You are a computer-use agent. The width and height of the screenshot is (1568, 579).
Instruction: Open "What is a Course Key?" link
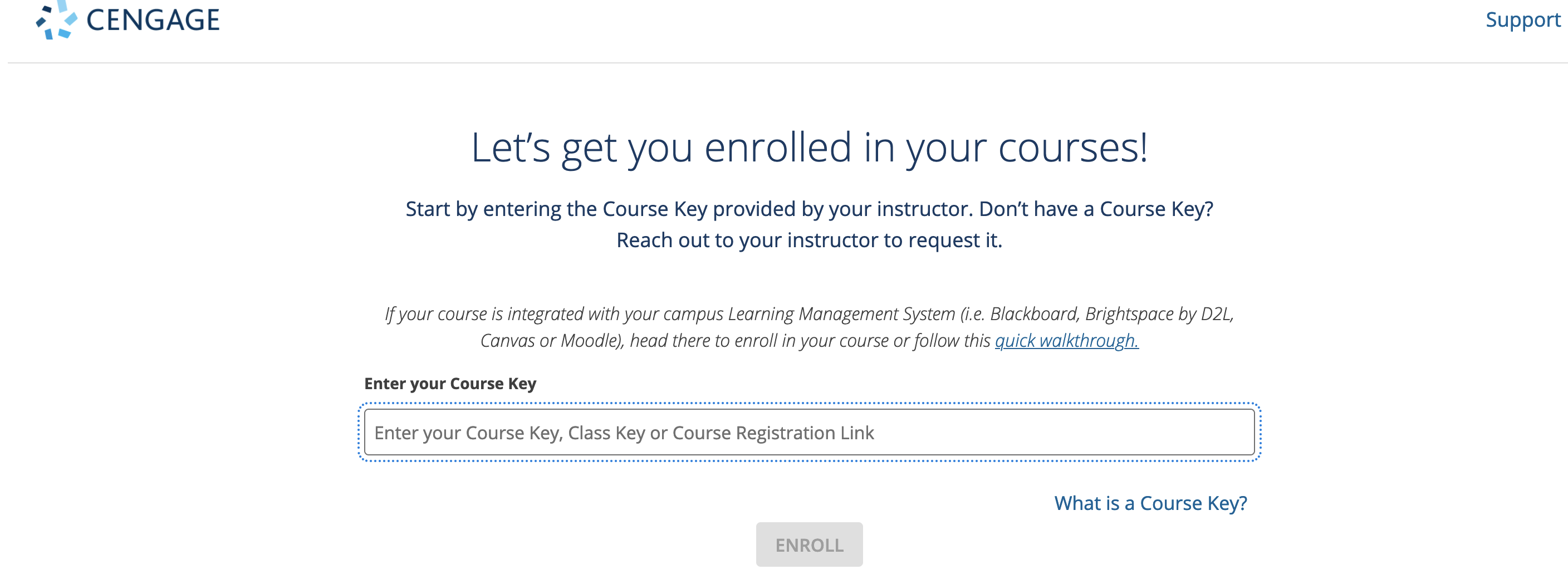[1150, 503]
